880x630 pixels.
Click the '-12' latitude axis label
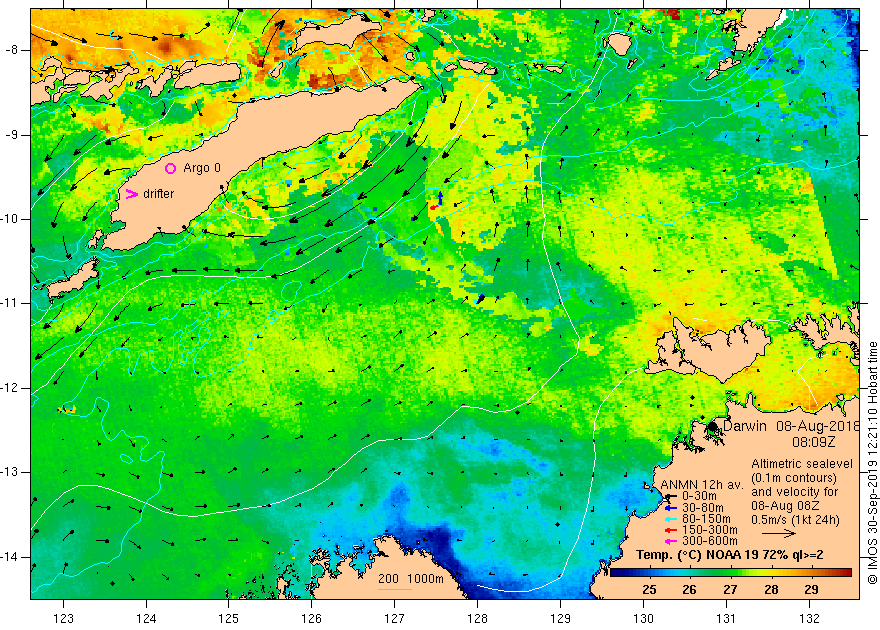(x=9, y=388)
